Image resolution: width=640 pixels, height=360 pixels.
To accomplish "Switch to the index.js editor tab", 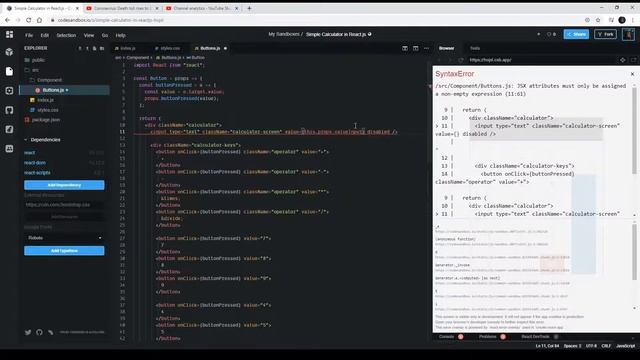I will [x=127, y=48].
